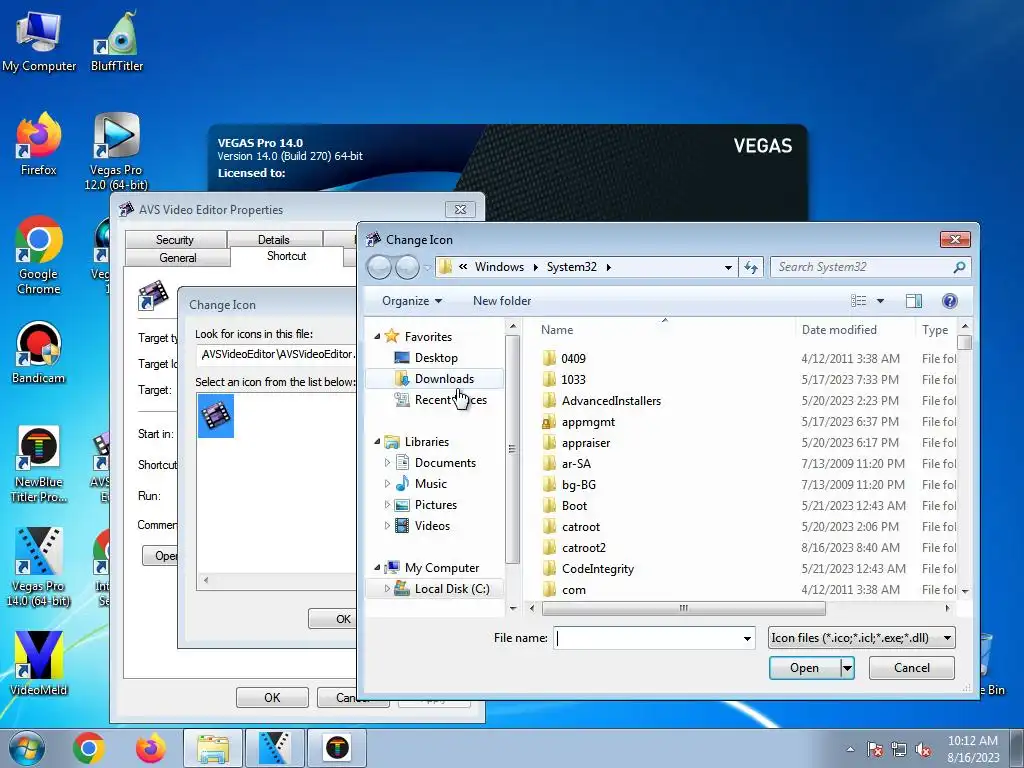Click OK in the small Change Icon dialog
Image resolution: width=1024 pixels, height=768 pixels.
pos(333,619)
